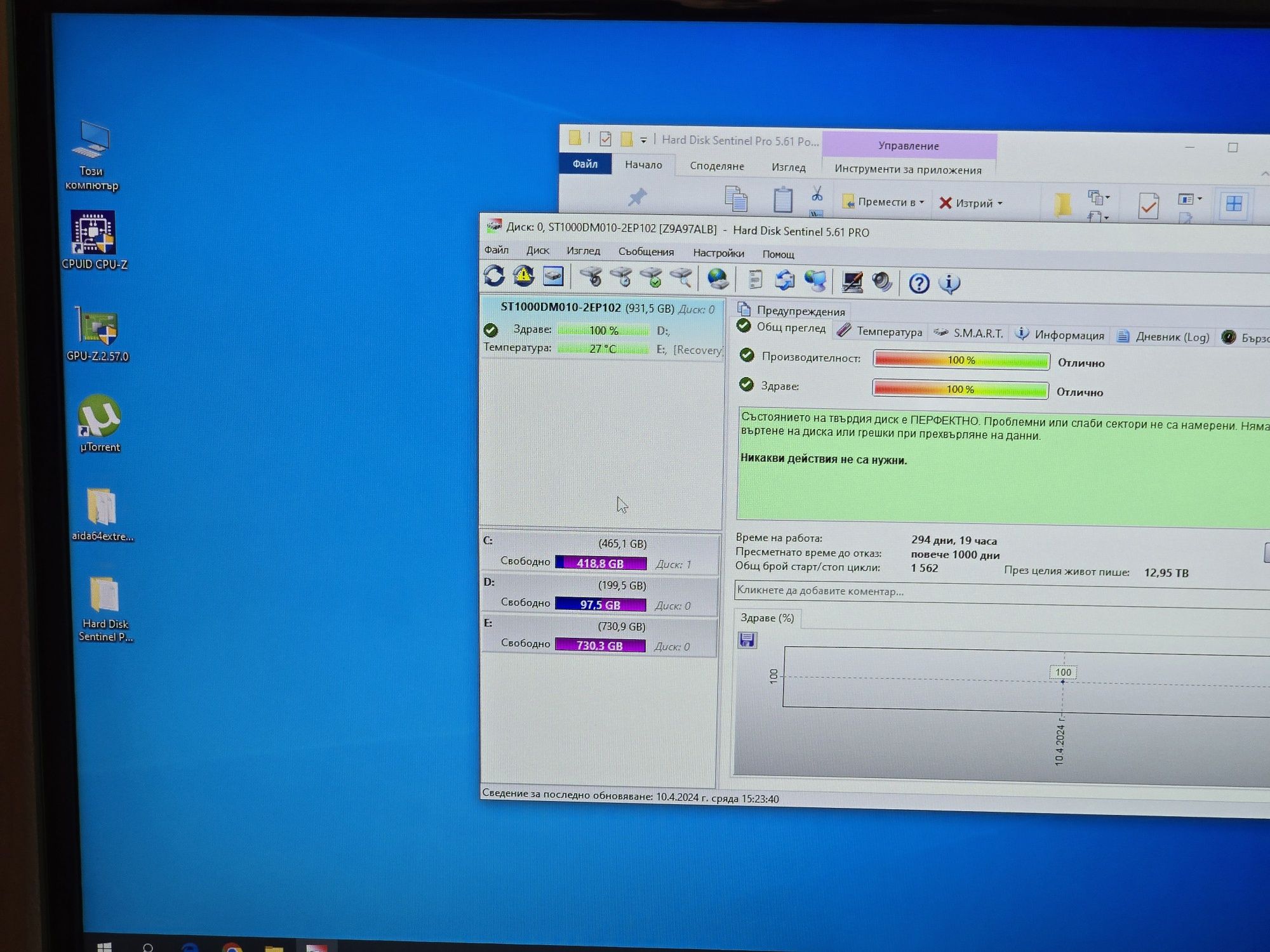
Task: Open the 'Изтрий' dropdown in Explorer ribbon
Action: point(971,203)
